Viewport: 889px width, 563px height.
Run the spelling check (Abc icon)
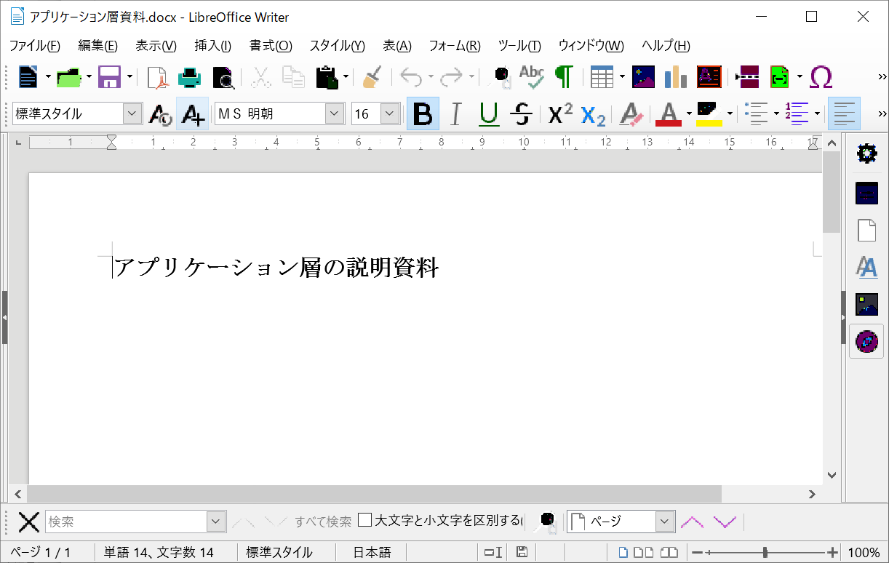coord(532,77)
